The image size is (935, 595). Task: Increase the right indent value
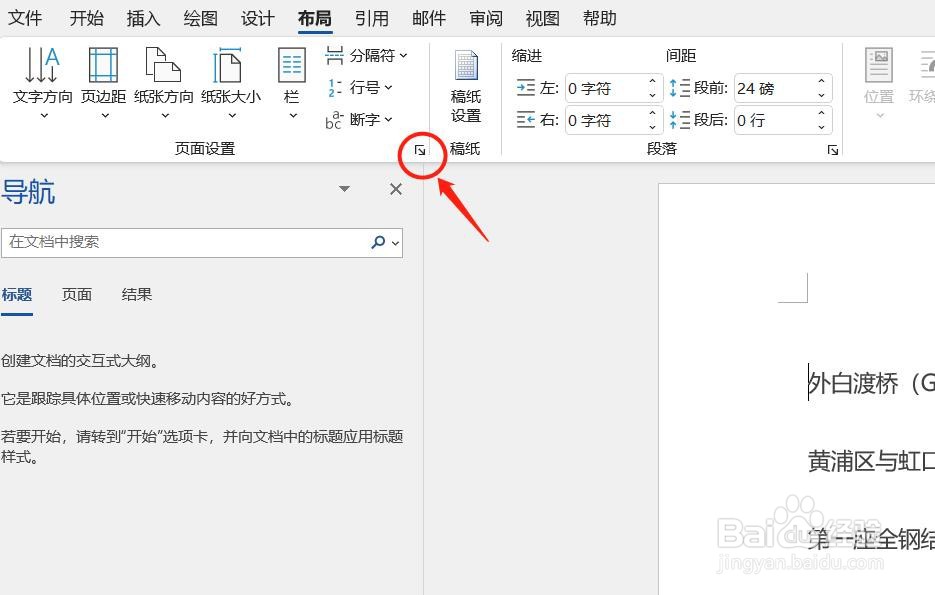click(x=652, y=113)
